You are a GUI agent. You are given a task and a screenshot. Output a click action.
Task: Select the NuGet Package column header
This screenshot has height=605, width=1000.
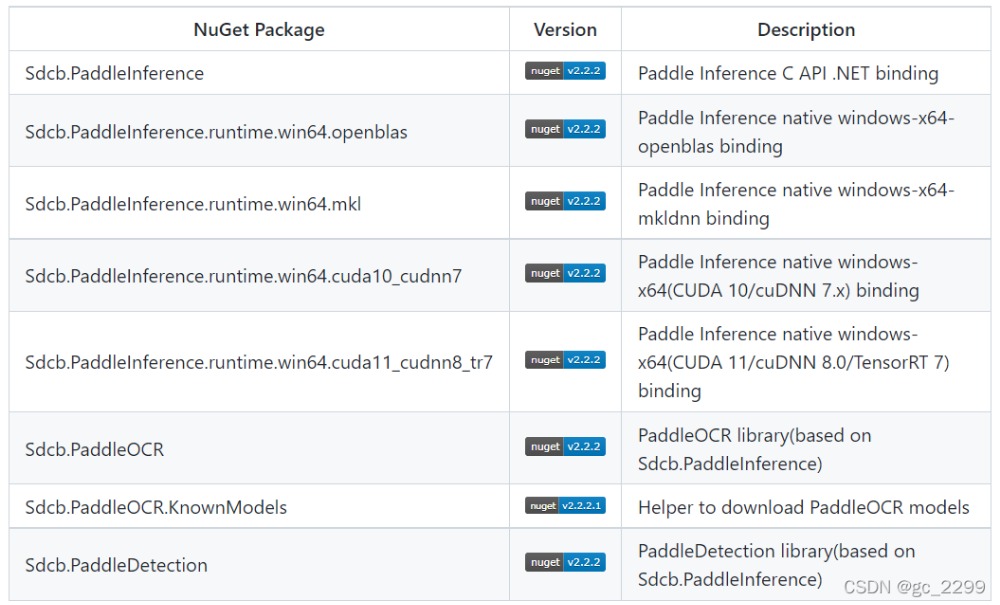[x=259, y=30]
